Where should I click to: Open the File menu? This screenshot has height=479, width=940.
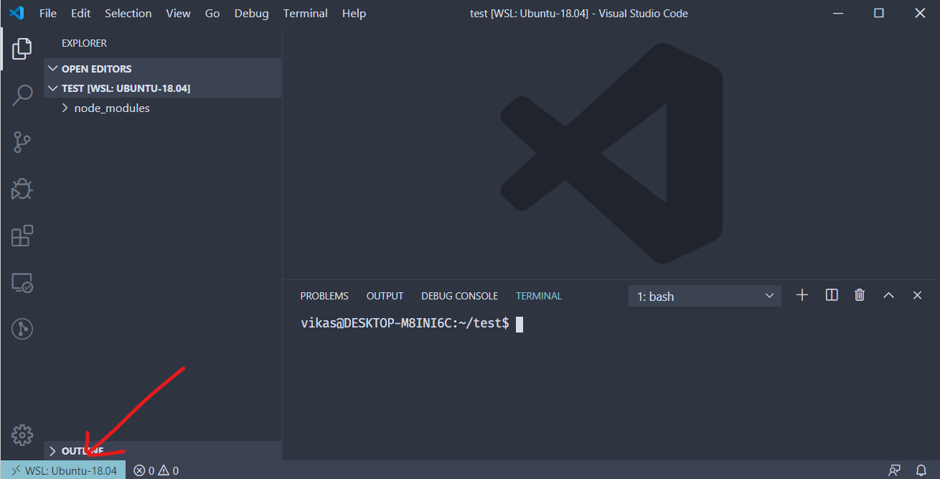[48, 13]
